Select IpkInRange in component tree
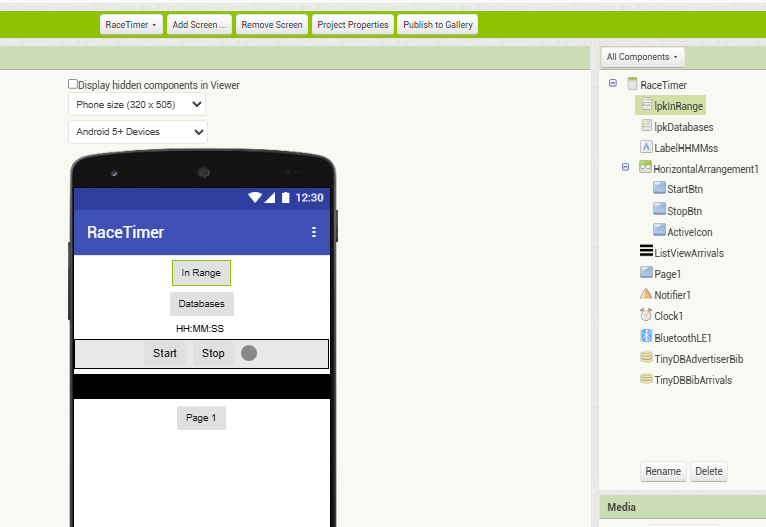The height and width of the screenshot is (527, 766). pyautogui.click(x=678, y=106)
